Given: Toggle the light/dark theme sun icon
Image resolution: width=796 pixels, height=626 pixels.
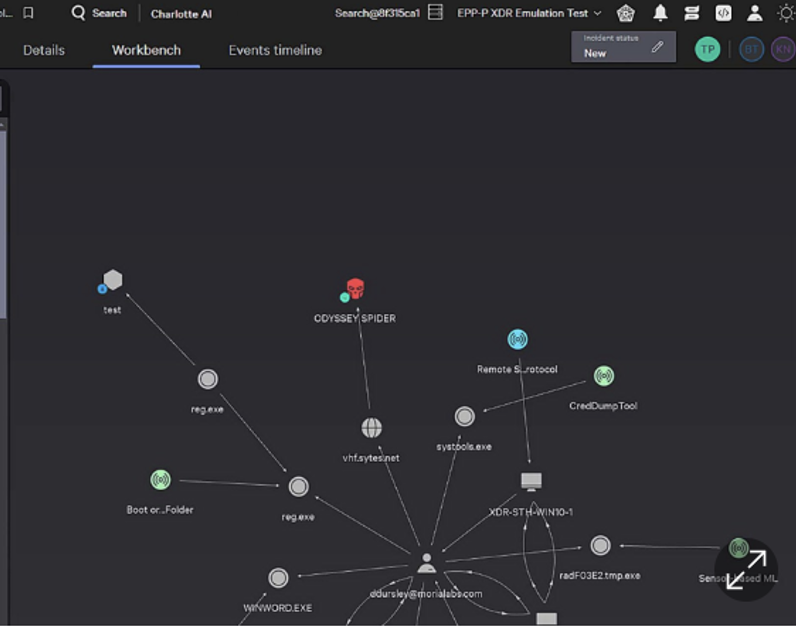Looking at the screenshot, I should (x=786, y=13).
